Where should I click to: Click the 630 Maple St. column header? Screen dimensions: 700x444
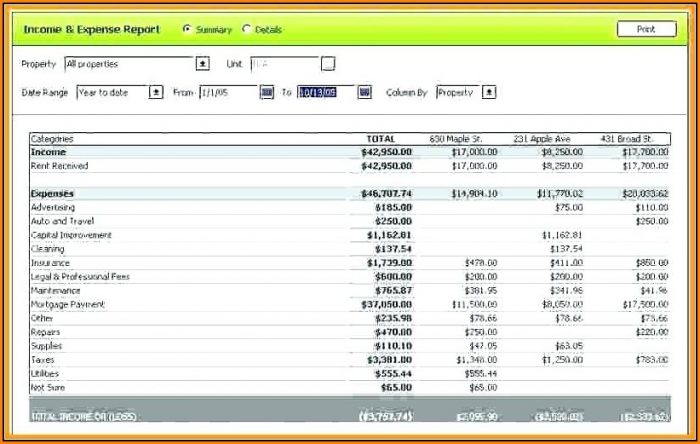pyautogui.click(x=463, y=138)
